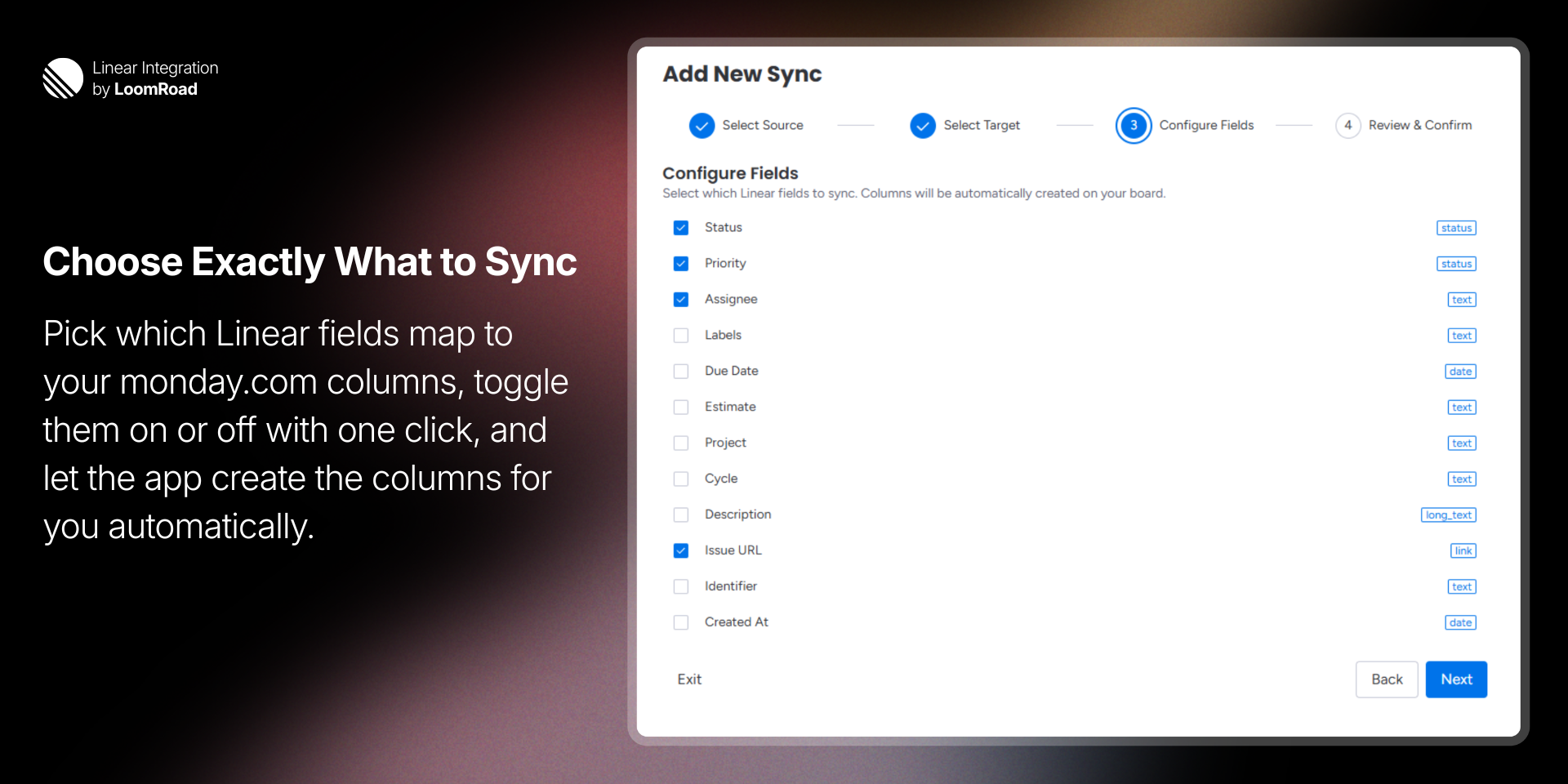The image size is (1568, 784).
Task: Click the long_text tag beside Description
Action: (x=1448, y=515)
